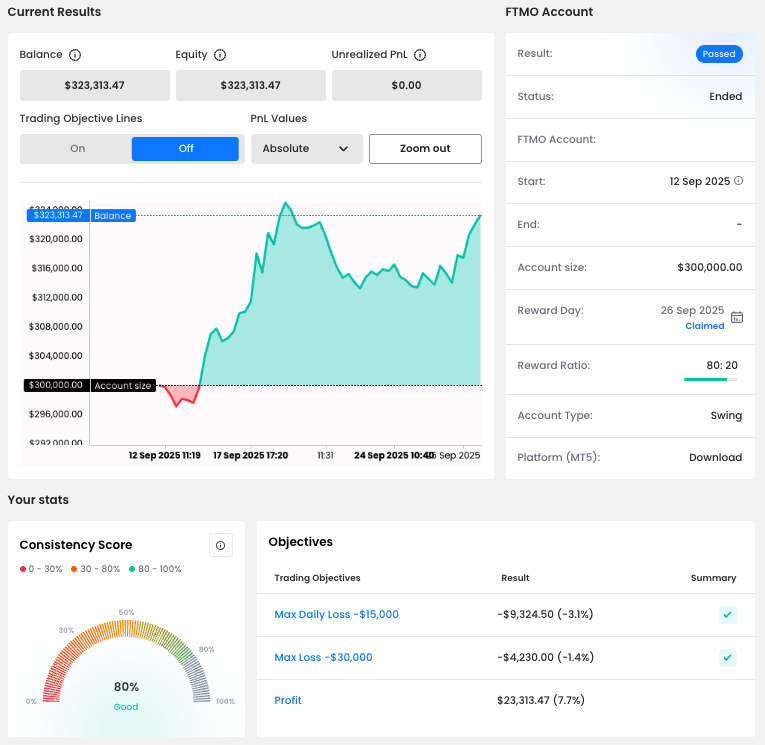
Task: Click the info icon next to Balance
Action: point(75,55)
